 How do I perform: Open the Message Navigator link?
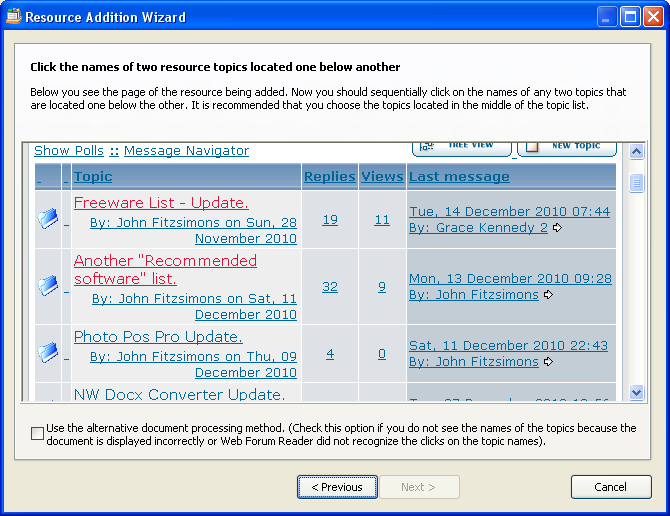click(186, 151)
